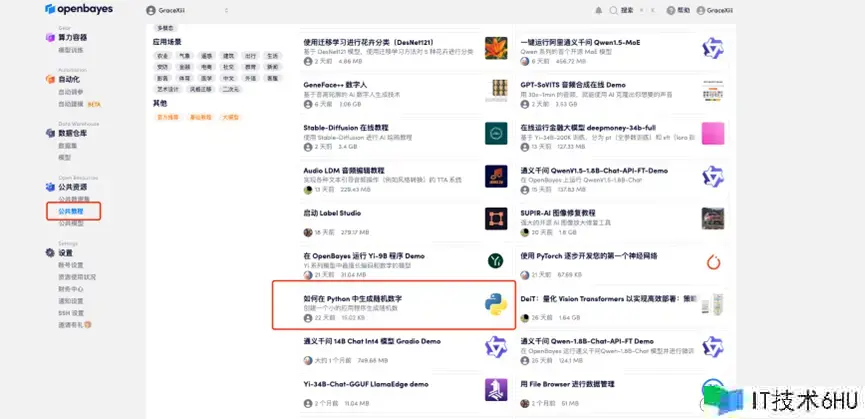Click the 算力容器 cube icon
Image resolution: width=865 pixels, height=419 pixels.
click(50, 37)
